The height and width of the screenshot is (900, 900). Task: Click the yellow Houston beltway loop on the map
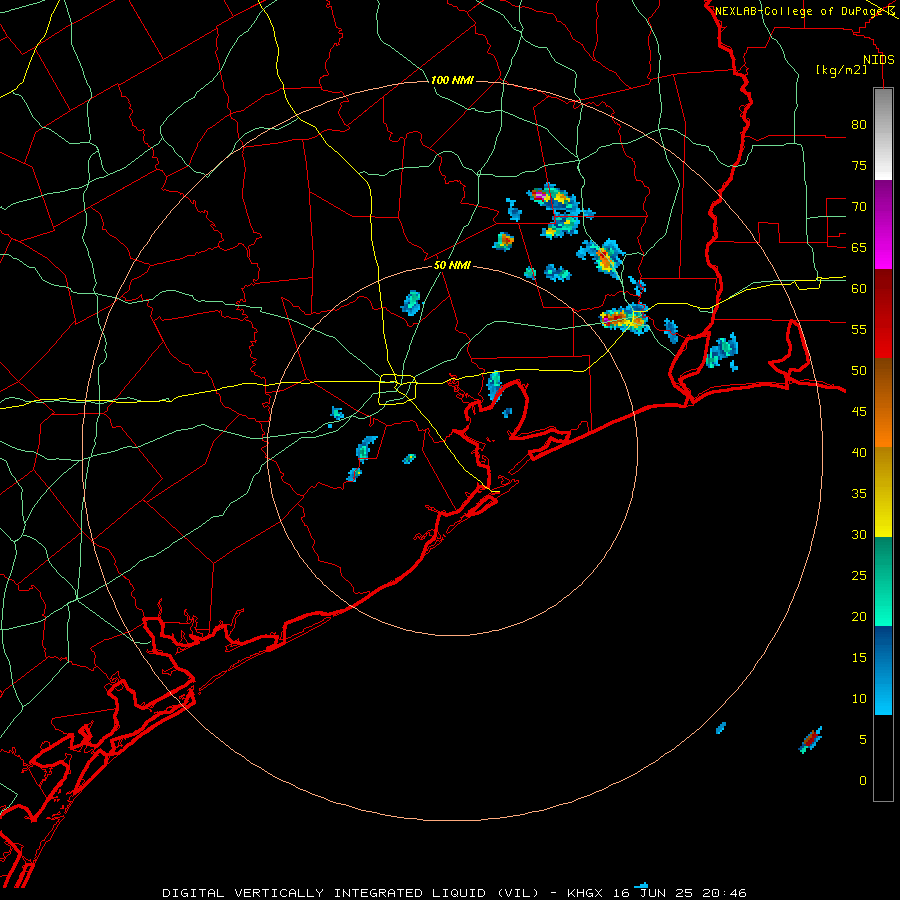click(x=397, y=389)
